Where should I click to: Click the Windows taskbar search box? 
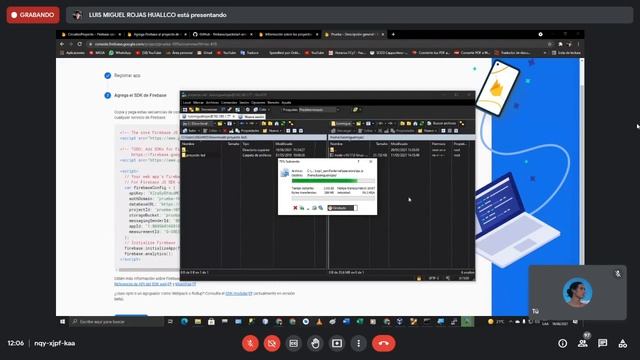click(117, 322)
